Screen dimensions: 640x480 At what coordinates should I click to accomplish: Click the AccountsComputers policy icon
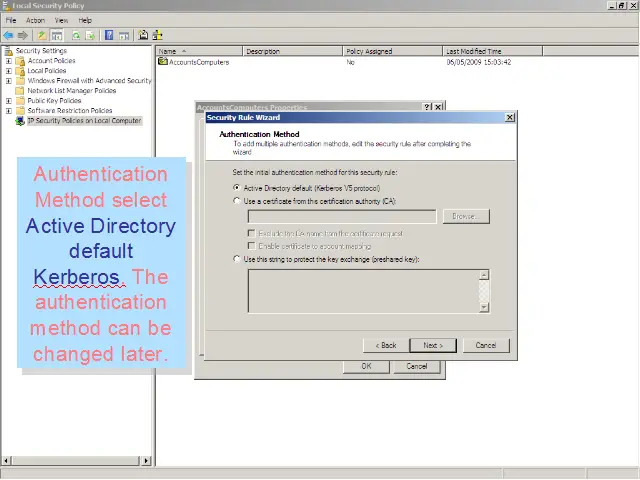pos(163,62)
